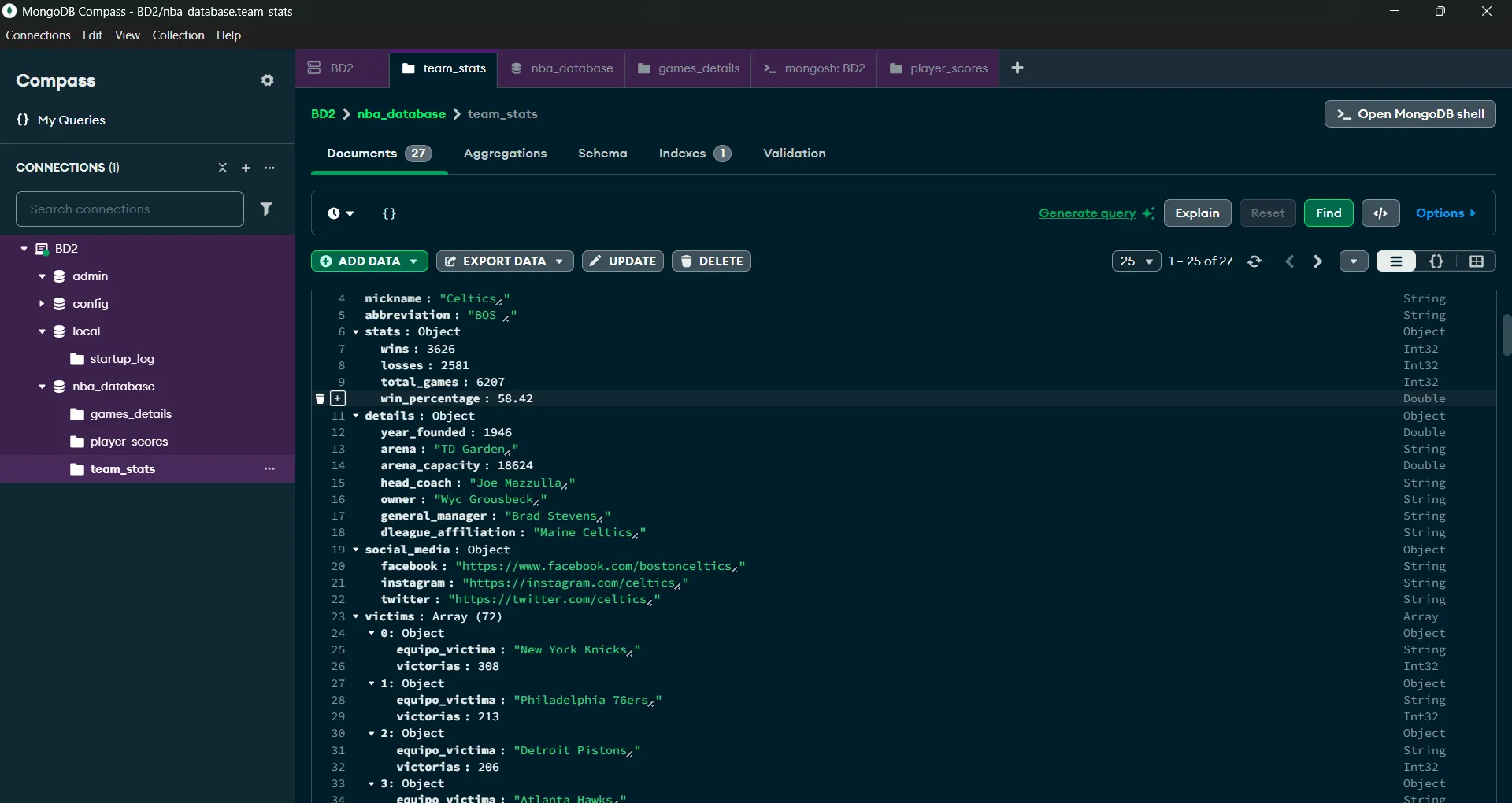Screen dimensions: 1512x803
Task: Create a new connection with the plus icon
Action: (x=246, y=168)
